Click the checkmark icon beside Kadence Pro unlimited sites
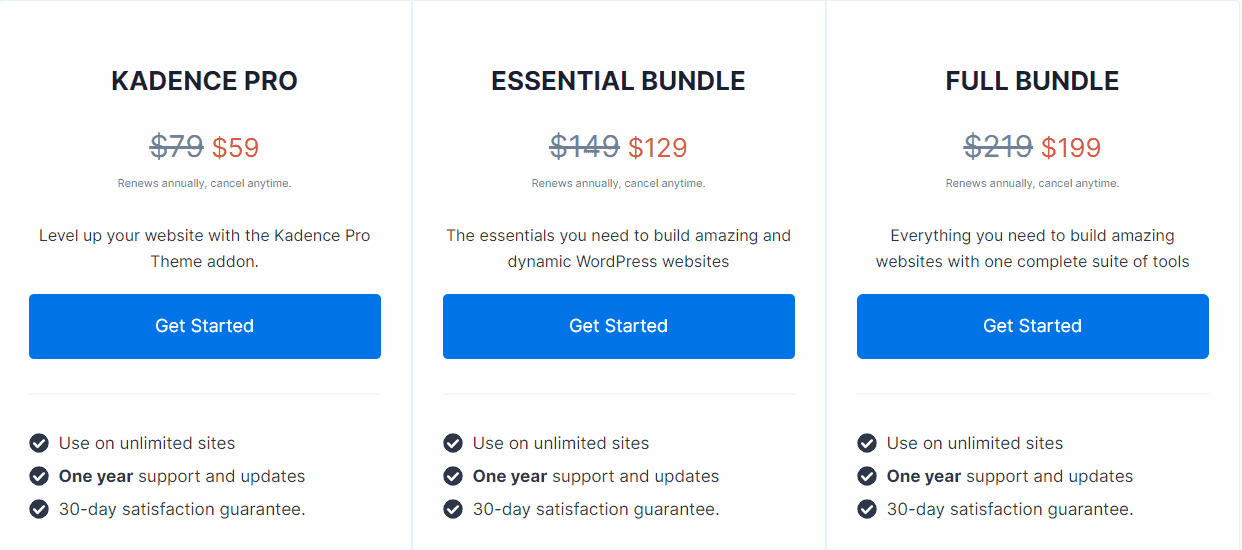Screen dimensions: 1242x550 [39, 443]
